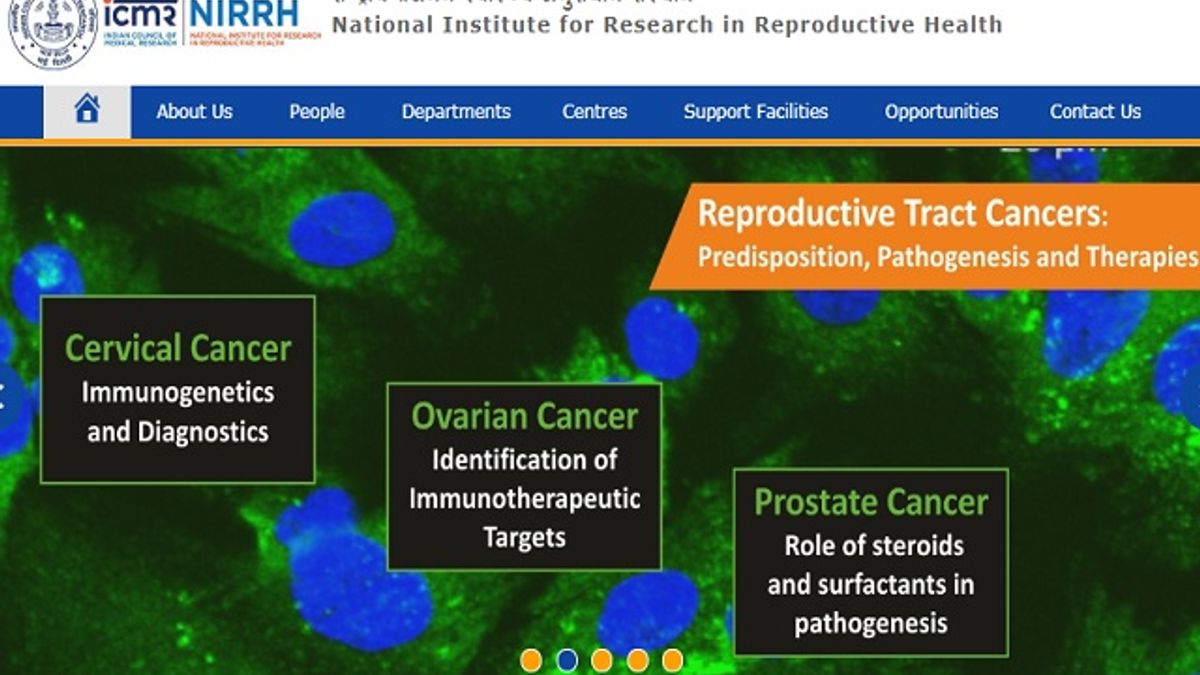The width and height of the screenshot is (1200, 675).
Task: Select the first carousel indicator dot
Action: 531,660
